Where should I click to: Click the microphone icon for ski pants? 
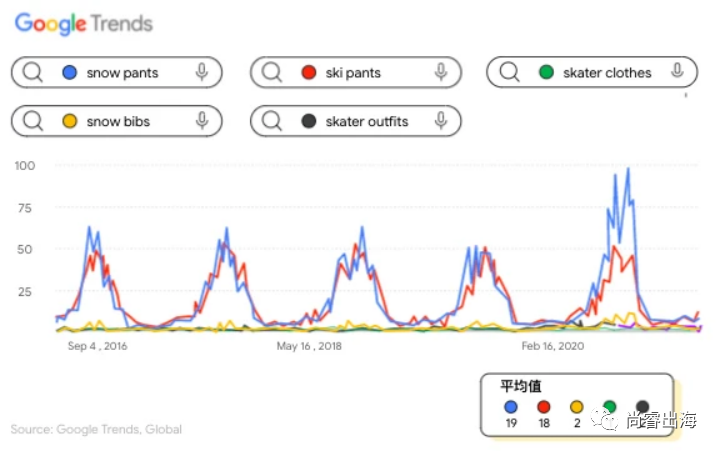pyautogui.click(x=441, y=72)
